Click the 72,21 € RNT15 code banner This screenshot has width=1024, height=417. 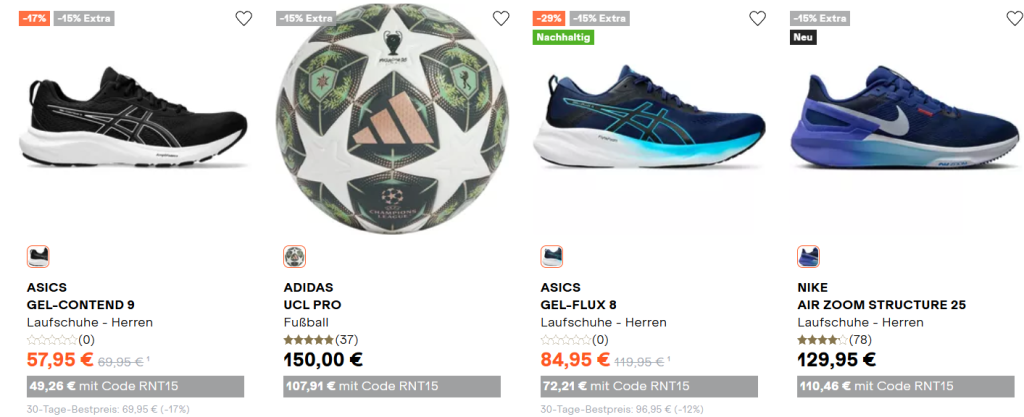pyautogui.click(x=649, y=386)
